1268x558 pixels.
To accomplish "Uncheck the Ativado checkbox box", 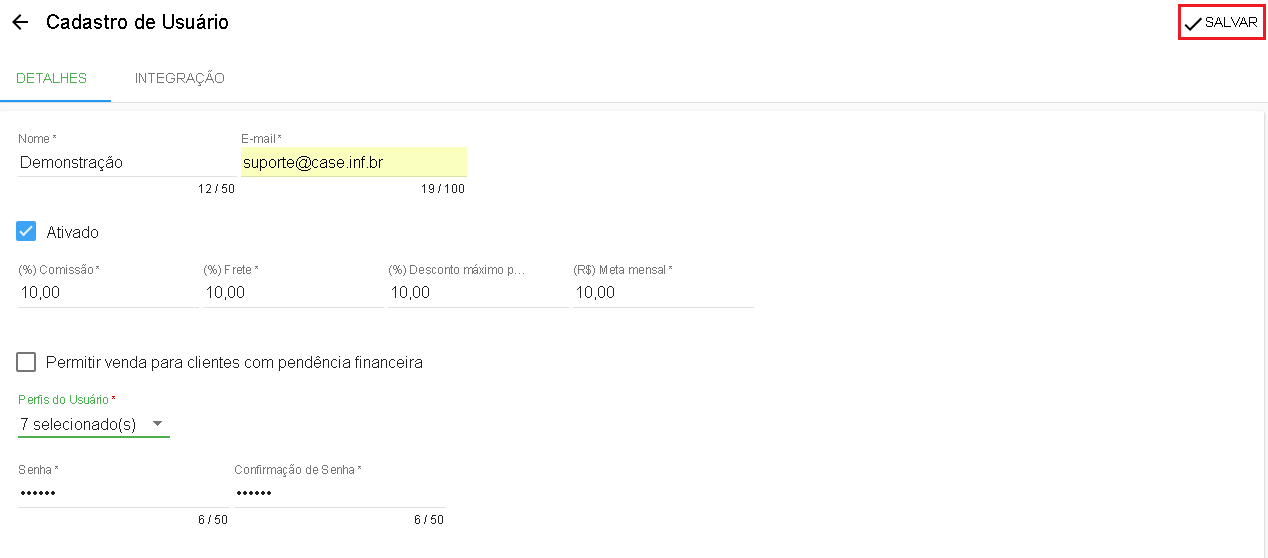I will [x=26, y=232].
